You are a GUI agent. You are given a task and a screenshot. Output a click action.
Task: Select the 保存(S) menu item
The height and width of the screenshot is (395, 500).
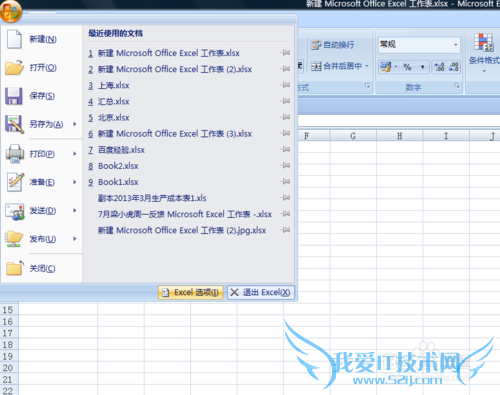coord(42,96)
